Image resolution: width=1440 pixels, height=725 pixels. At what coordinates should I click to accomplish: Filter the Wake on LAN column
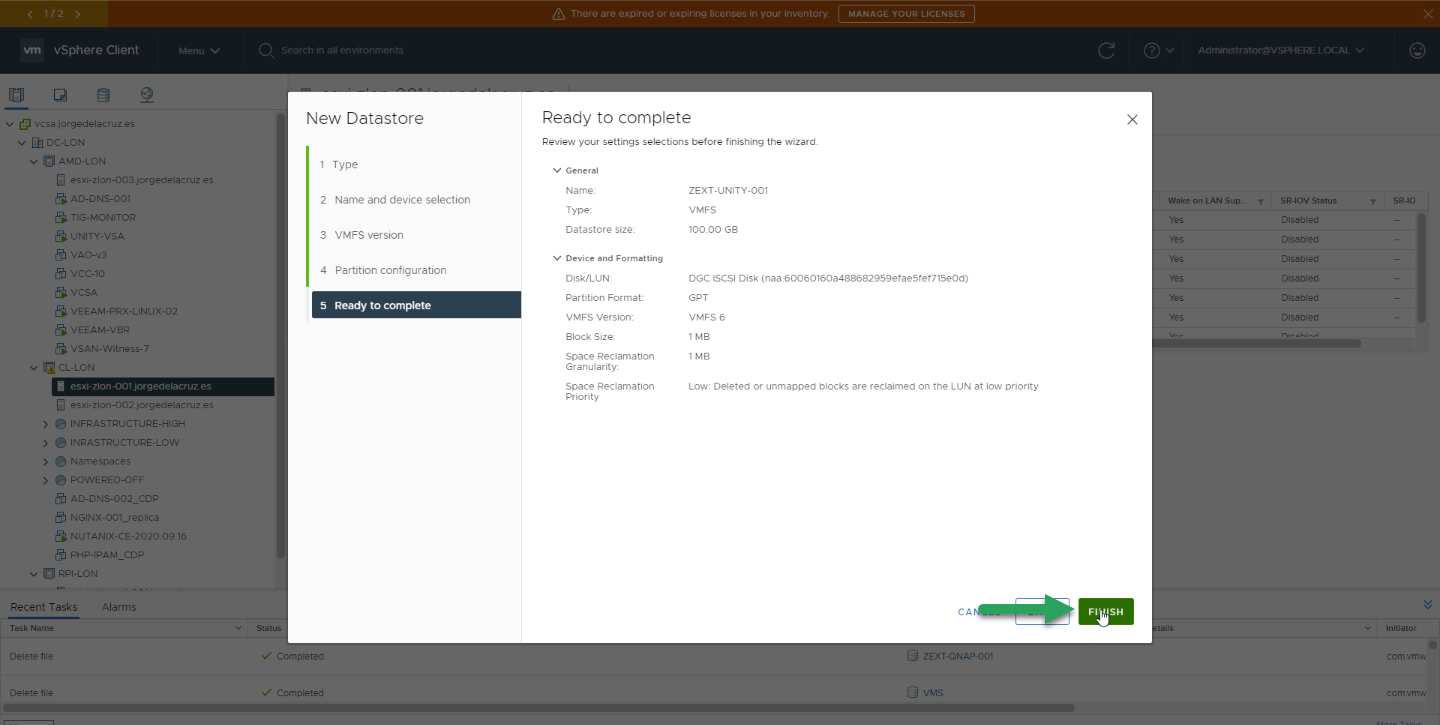[x=1261, y=201]
